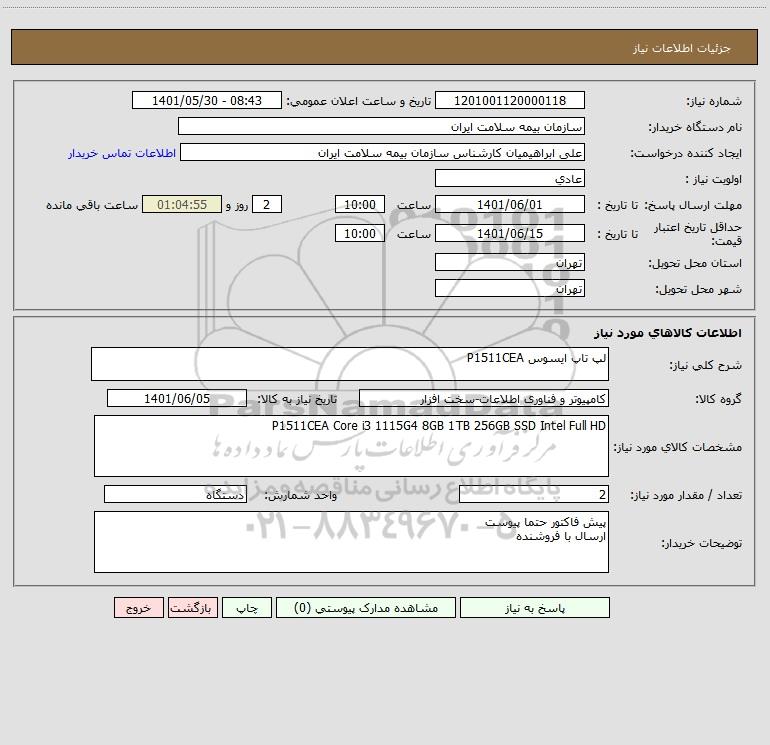Click the بازگشت back button
This screenshot has width=770, height=745.
click(192, 607)
